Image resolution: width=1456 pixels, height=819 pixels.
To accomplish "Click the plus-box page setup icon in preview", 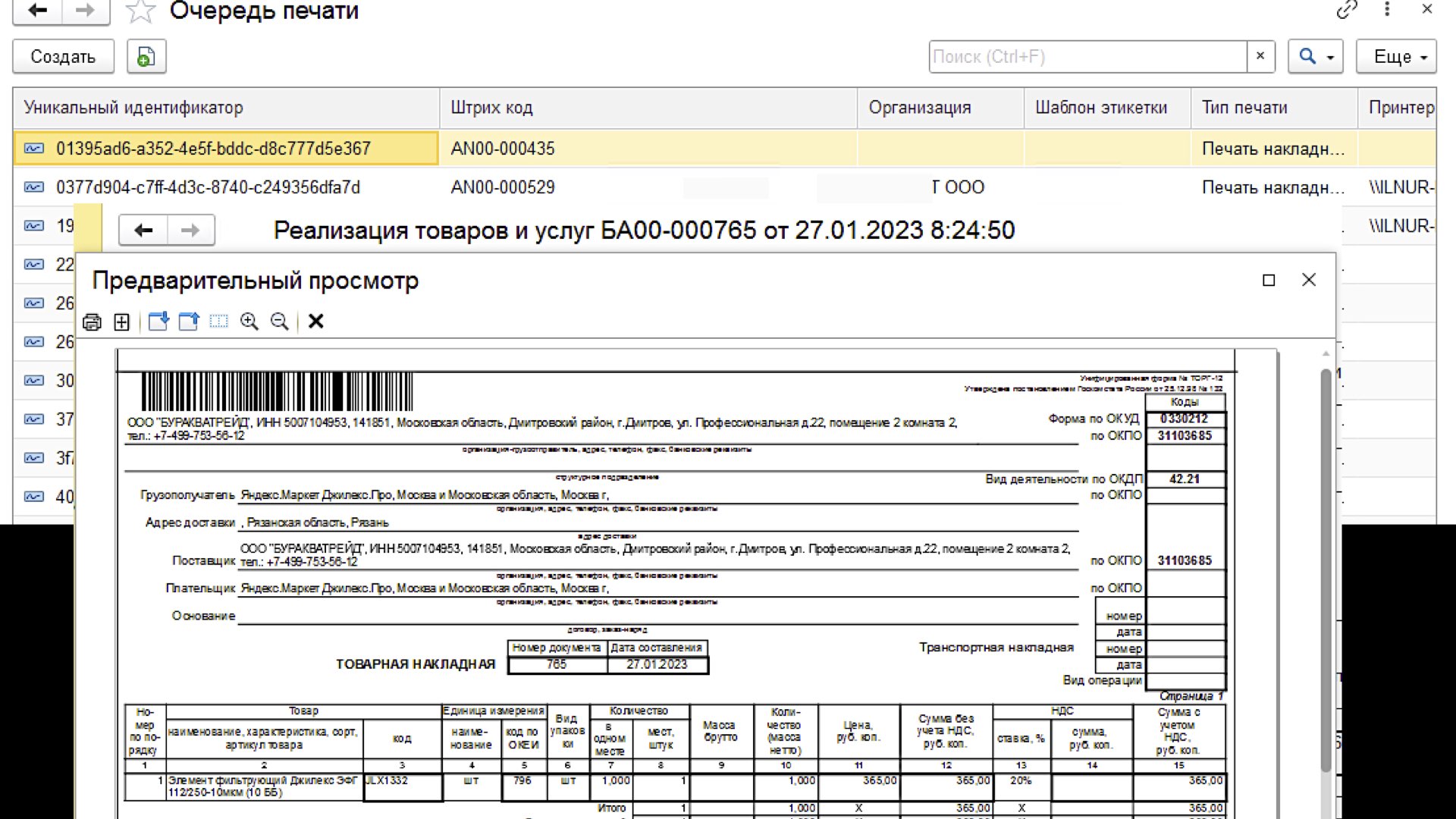I will pyautogui.click(x=121, y=322).
